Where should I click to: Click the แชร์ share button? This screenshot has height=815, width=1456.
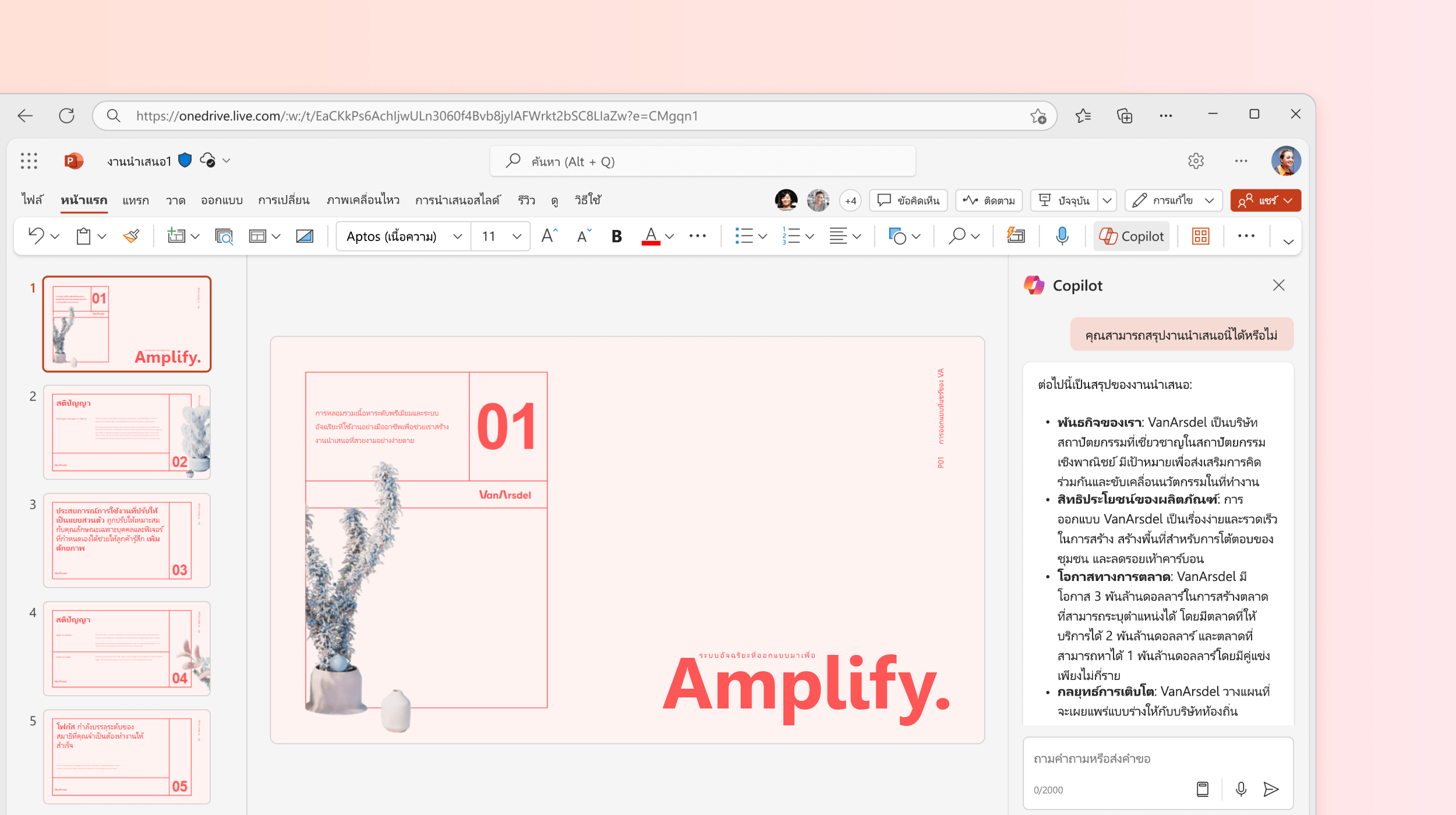tap(1266, 200)
